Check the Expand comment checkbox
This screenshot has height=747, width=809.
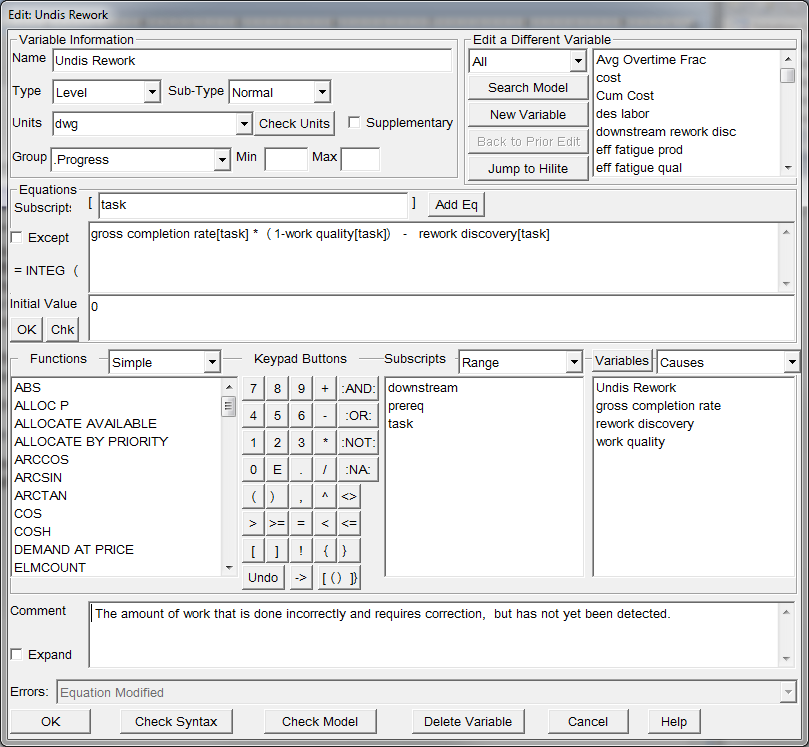(17, 655)
